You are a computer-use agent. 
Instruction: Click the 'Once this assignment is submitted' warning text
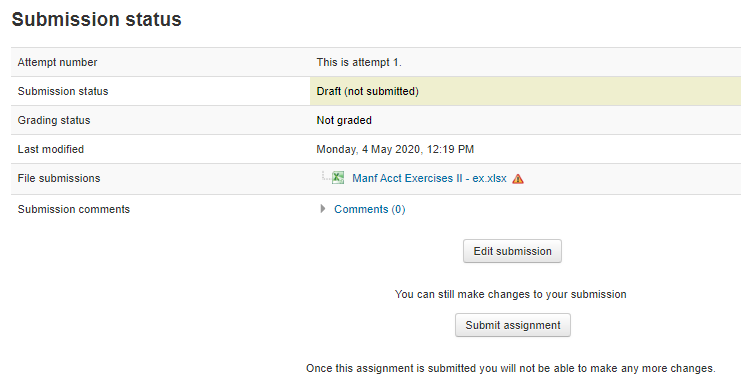coord(511,368)
